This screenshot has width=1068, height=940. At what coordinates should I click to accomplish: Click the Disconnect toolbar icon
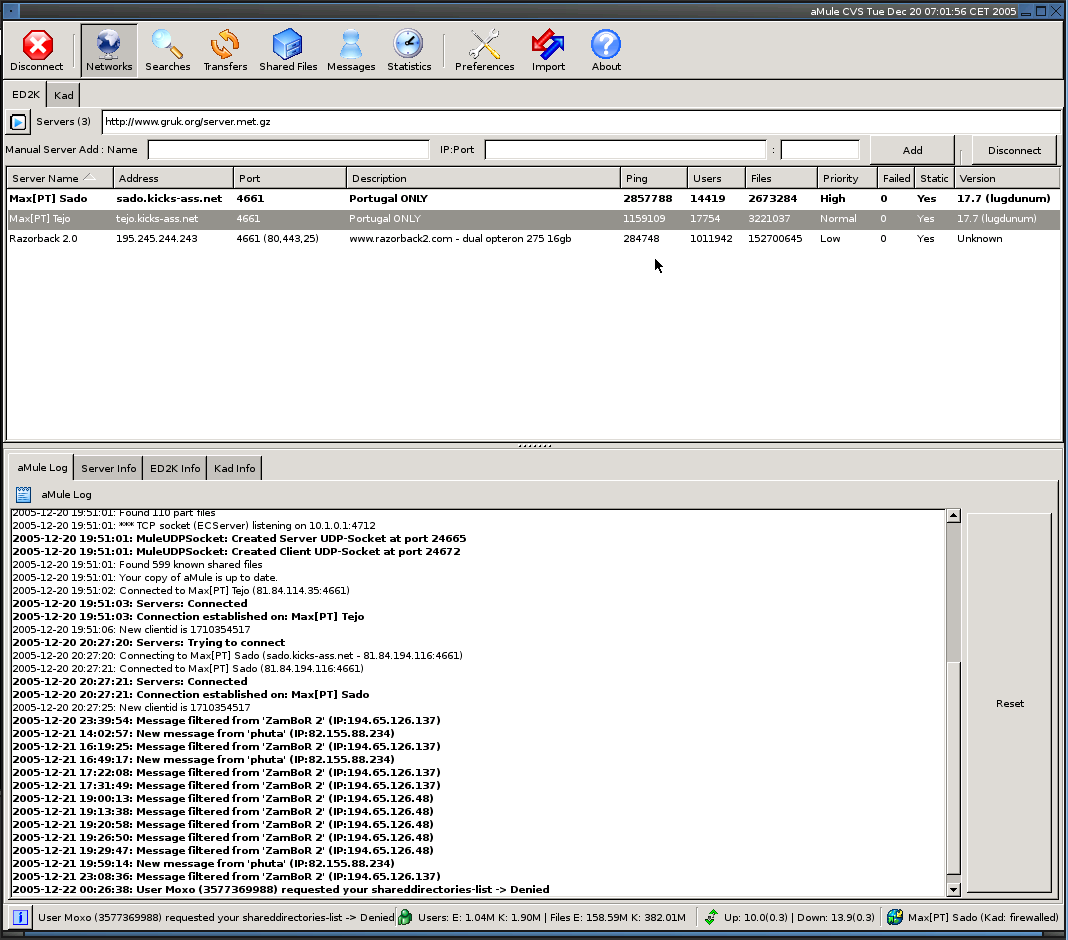(x=37, y=51)
